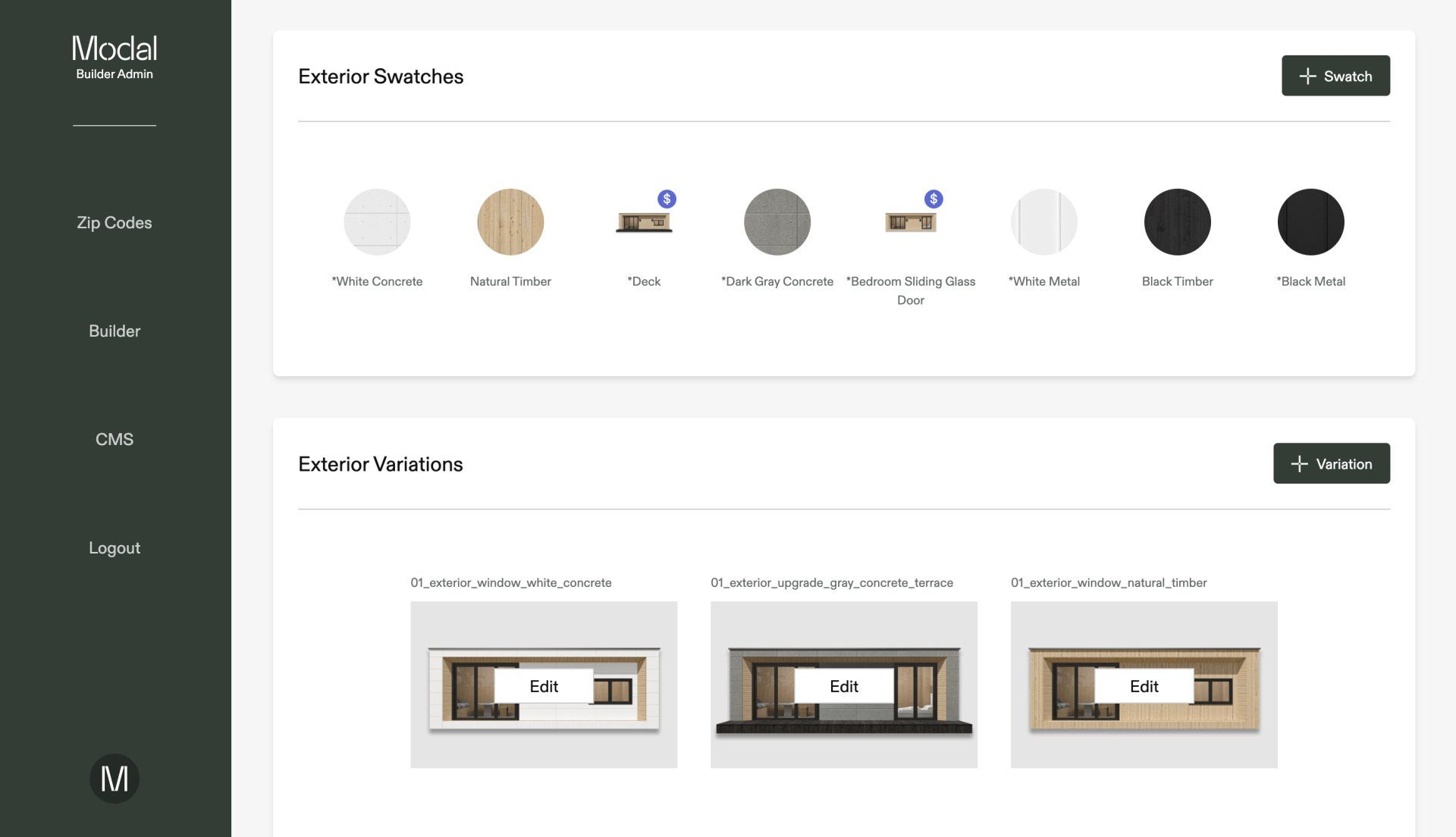1456x837 pixels.
Task: Select the Deck swatch image
Action: [644, 222]
